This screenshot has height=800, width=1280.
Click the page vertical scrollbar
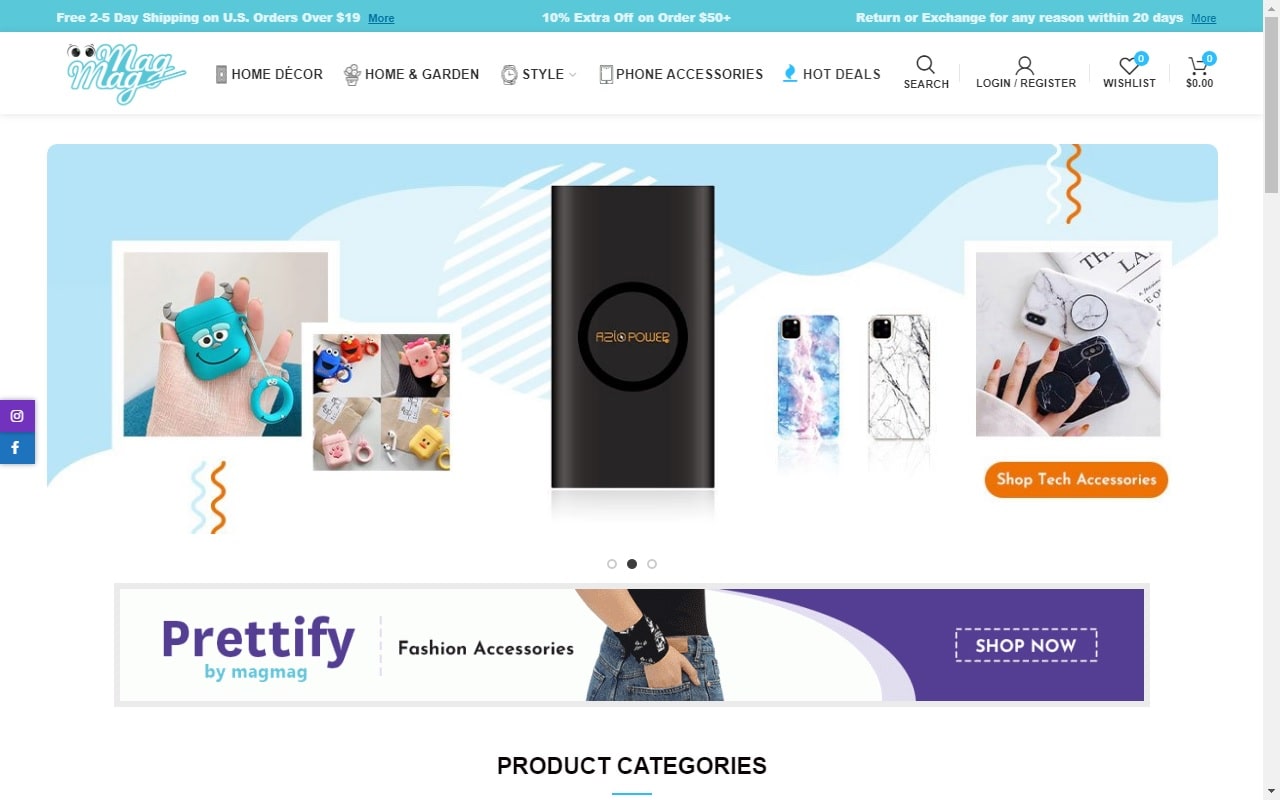1271,400
